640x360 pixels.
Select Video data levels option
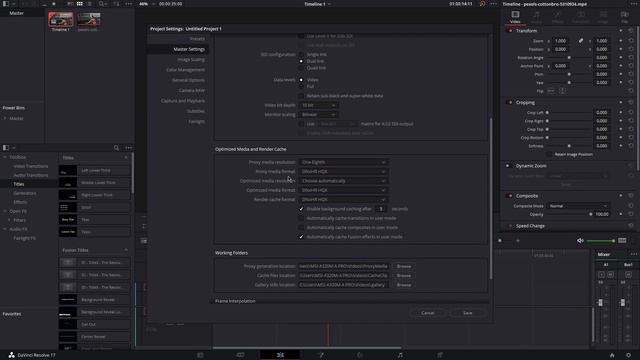301,80
